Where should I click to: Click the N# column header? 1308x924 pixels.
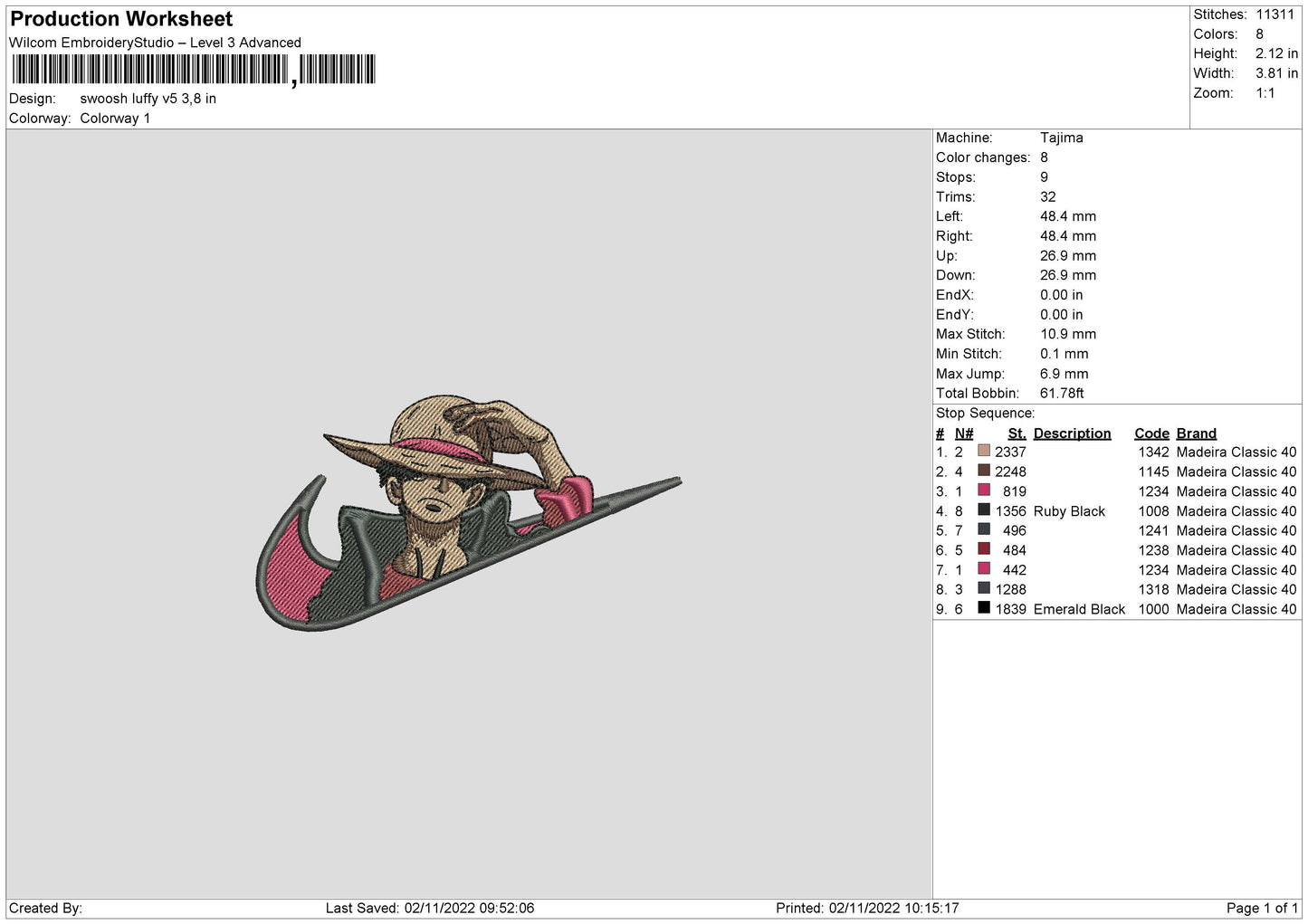(x=964, y=433)
